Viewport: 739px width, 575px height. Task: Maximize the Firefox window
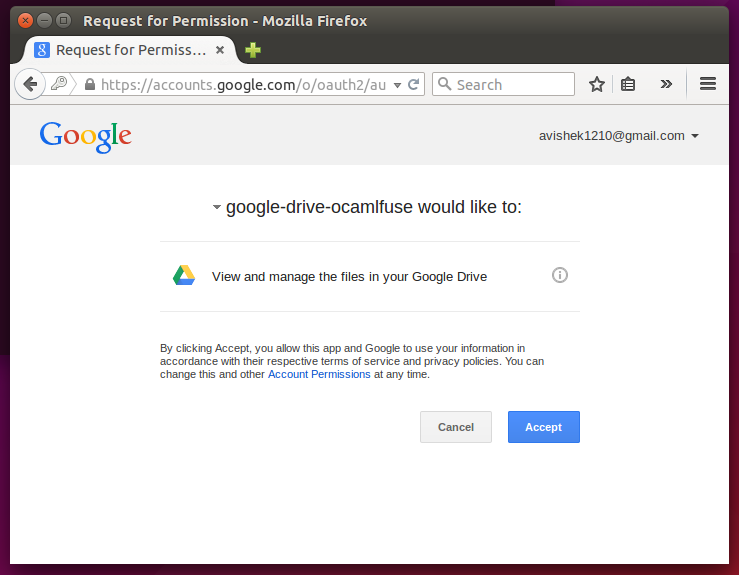63,21
